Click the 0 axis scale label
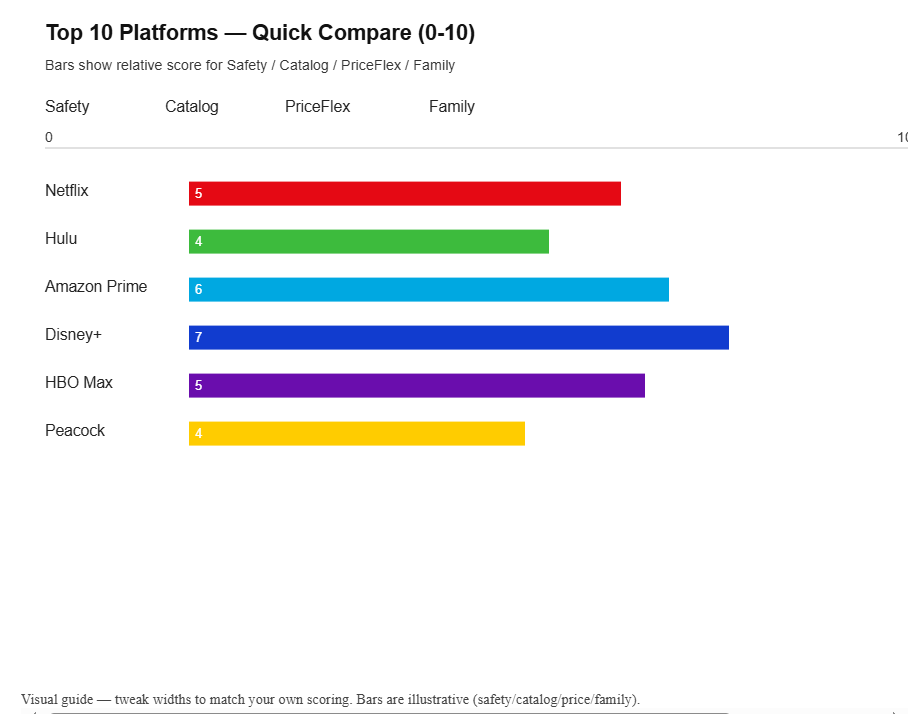The image size is (922, 714). pyautogui.click(x=49, y=137)
